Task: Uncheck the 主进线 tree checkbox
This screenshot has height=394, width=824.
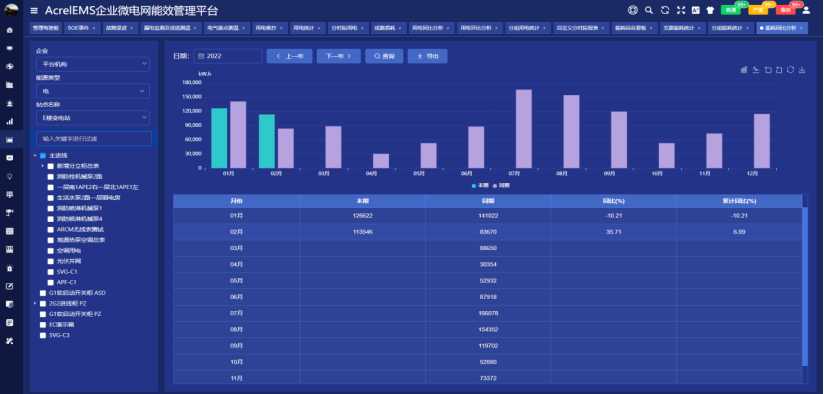Action: click(43, 155)
